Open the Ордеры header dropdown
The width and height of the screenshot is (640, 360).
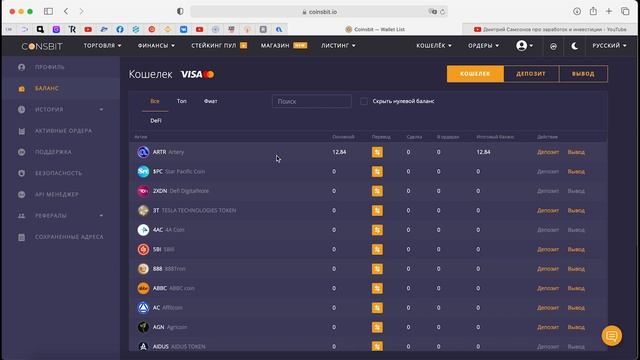[x=483, y=46]
